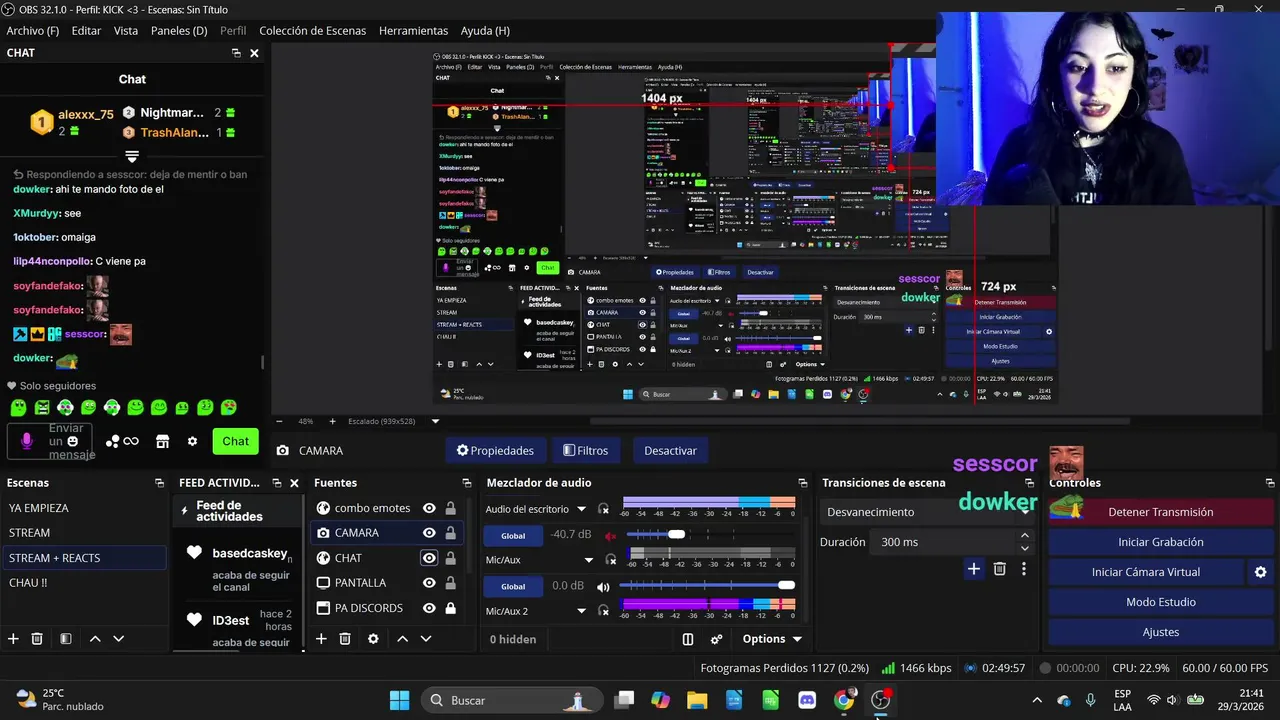
Task: Remove scene transition with trash icon
Action: [1000, 569]
